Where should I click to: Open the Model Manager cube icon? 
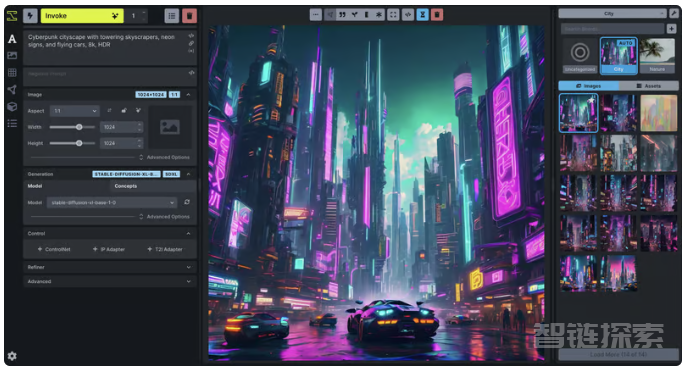pyautogui.click(x=12, y=107)
